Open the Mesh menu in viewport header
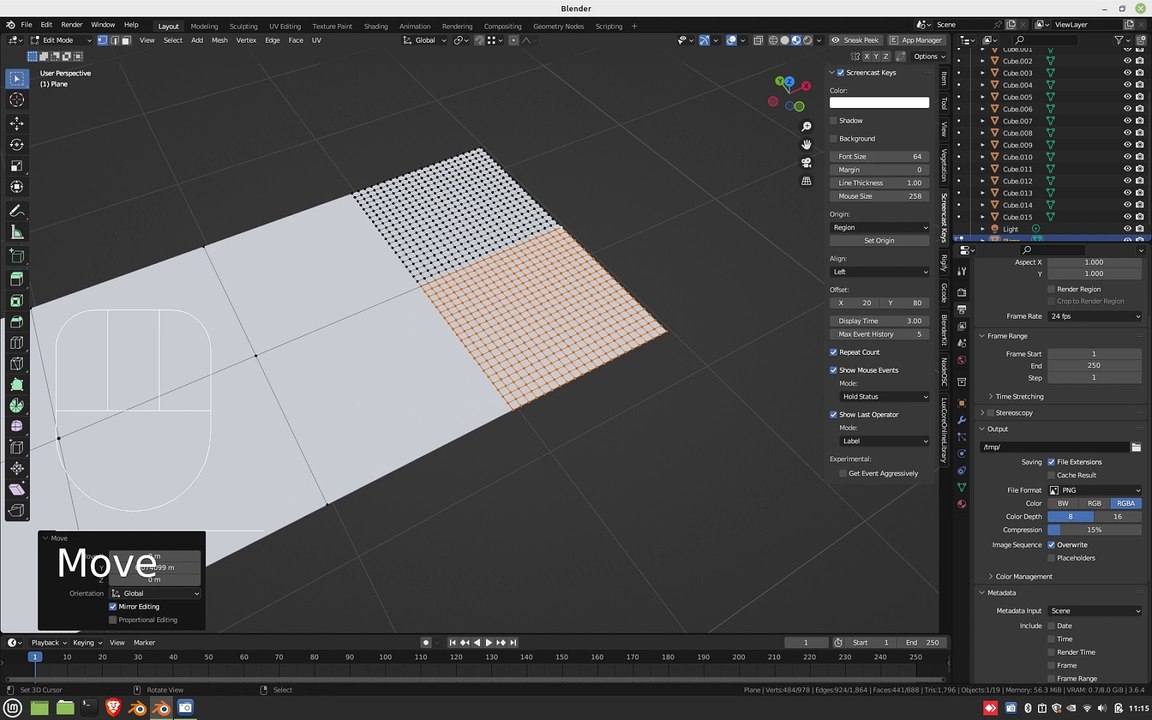 (220, 40)
